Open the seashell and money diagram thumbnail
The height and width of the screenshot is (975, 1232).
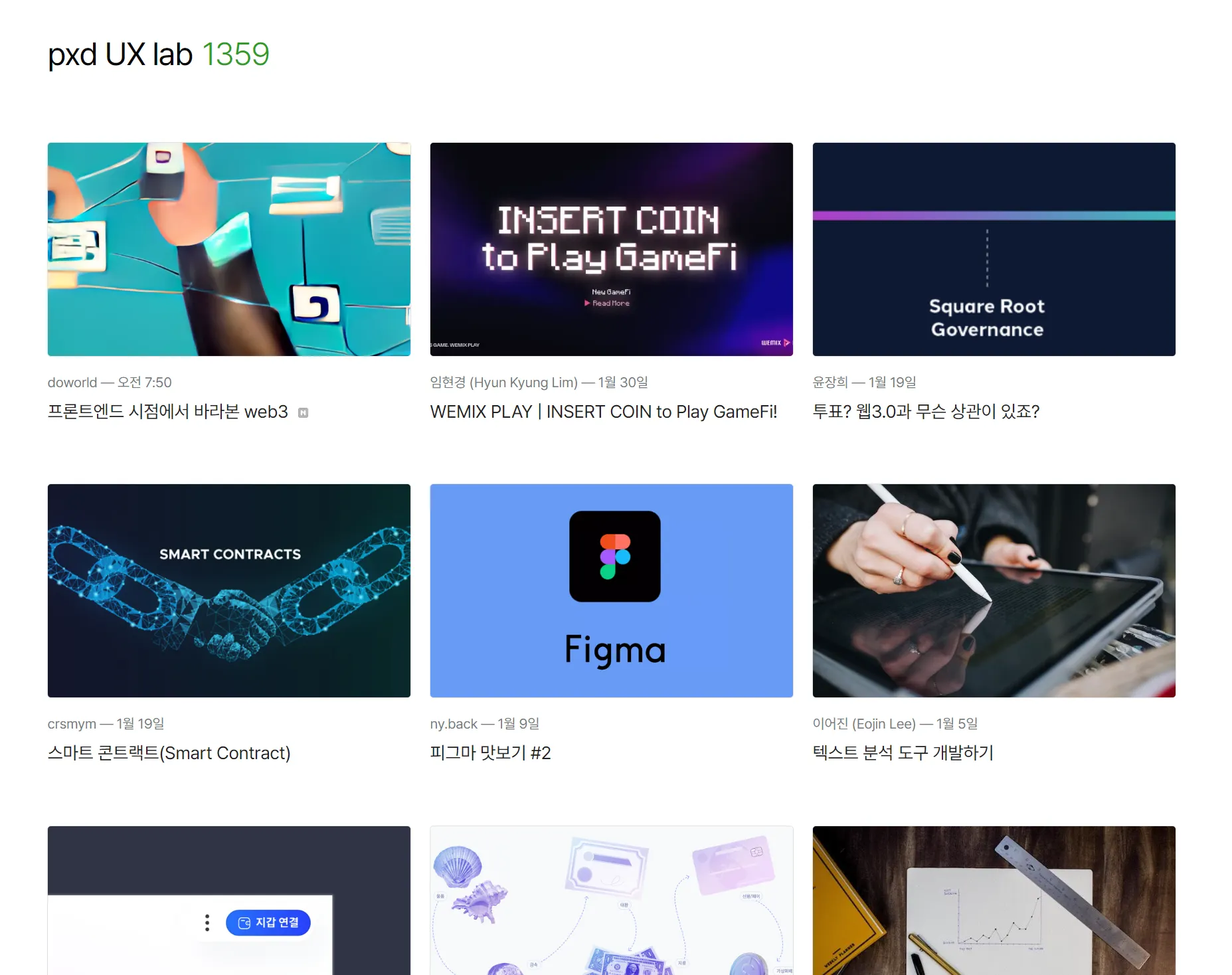(612, 901)
